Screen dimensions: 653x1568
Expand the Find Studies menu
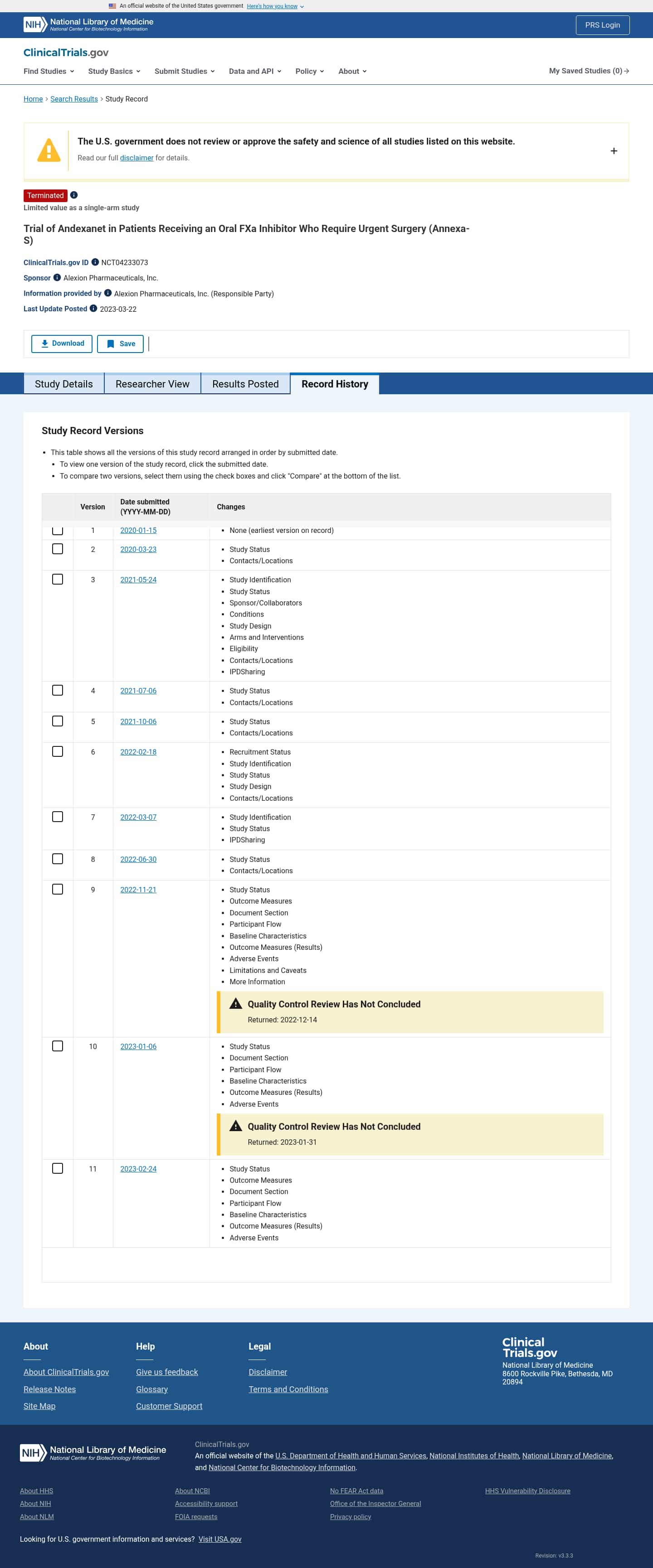click(49, 71)
